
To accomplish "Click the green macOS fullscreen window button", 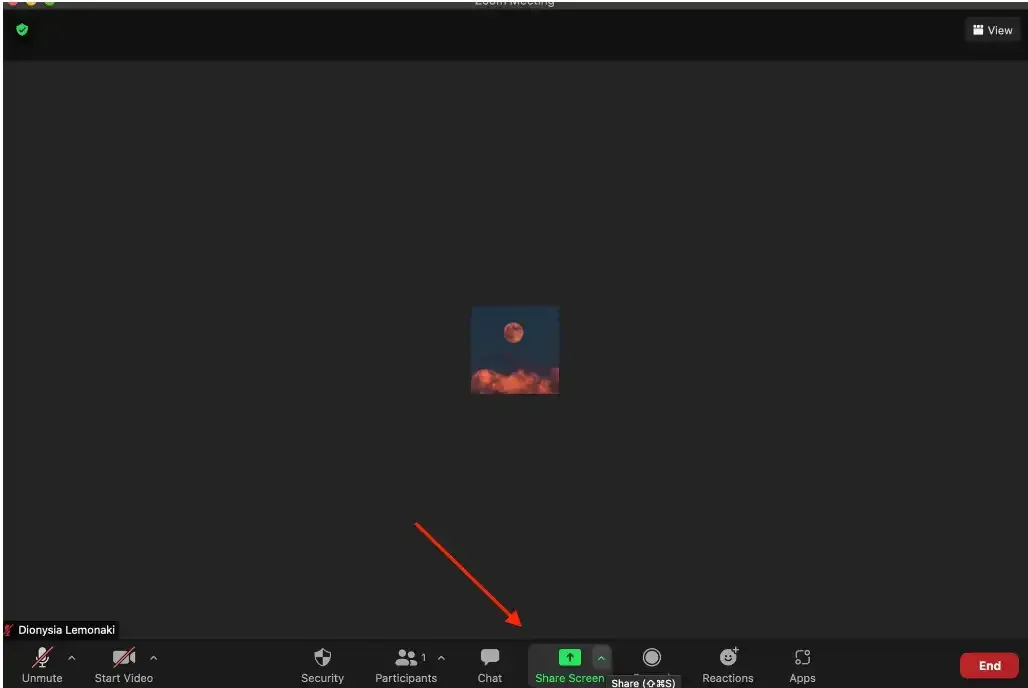I will tap(50, 3).
